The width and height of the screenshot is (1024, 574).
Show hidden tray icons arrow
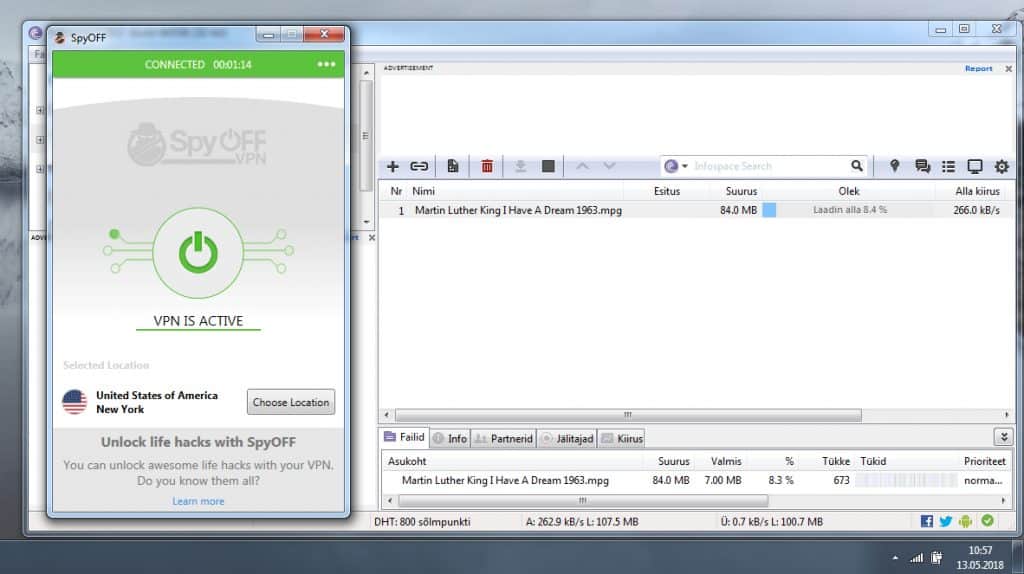(x=895, y=558)
